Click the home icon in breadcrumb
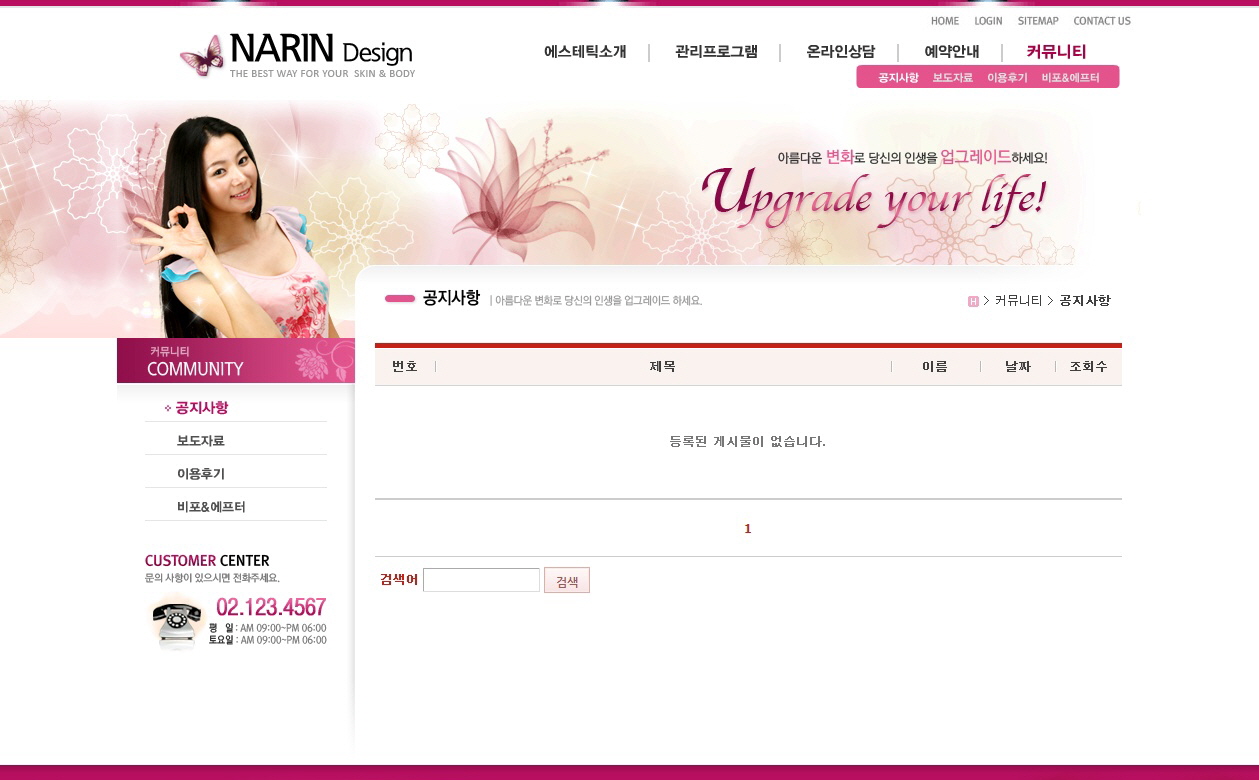1259x780 pixels. tap(973, 301)
